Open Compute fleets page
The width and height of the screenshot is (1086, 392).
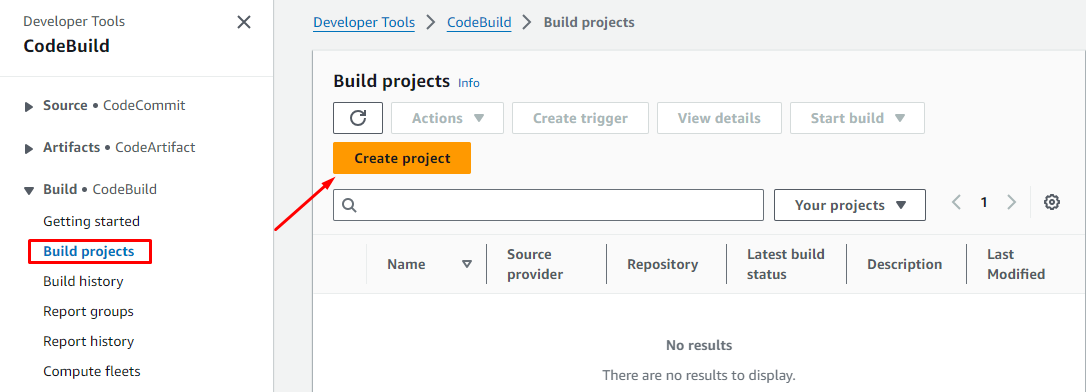[91, 371]
